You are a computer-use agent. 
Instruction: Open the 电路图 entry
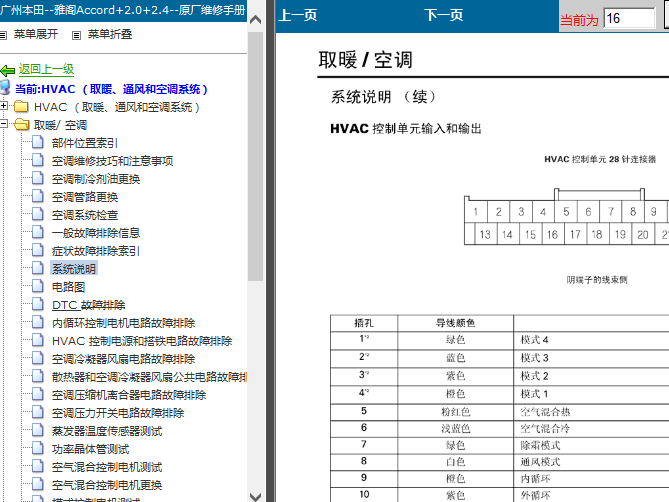coord(68,287)
